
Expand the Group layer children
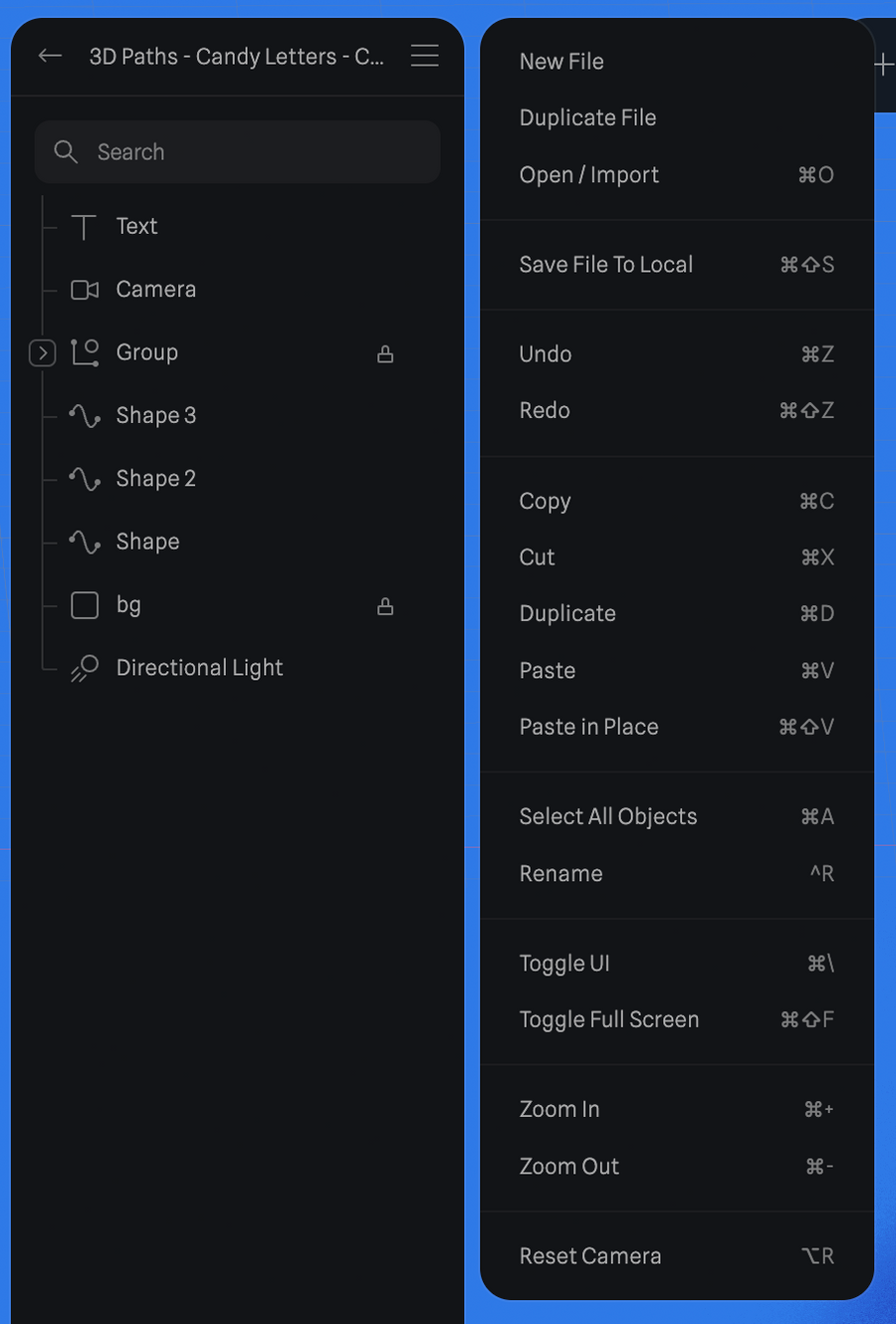(42, 352)
